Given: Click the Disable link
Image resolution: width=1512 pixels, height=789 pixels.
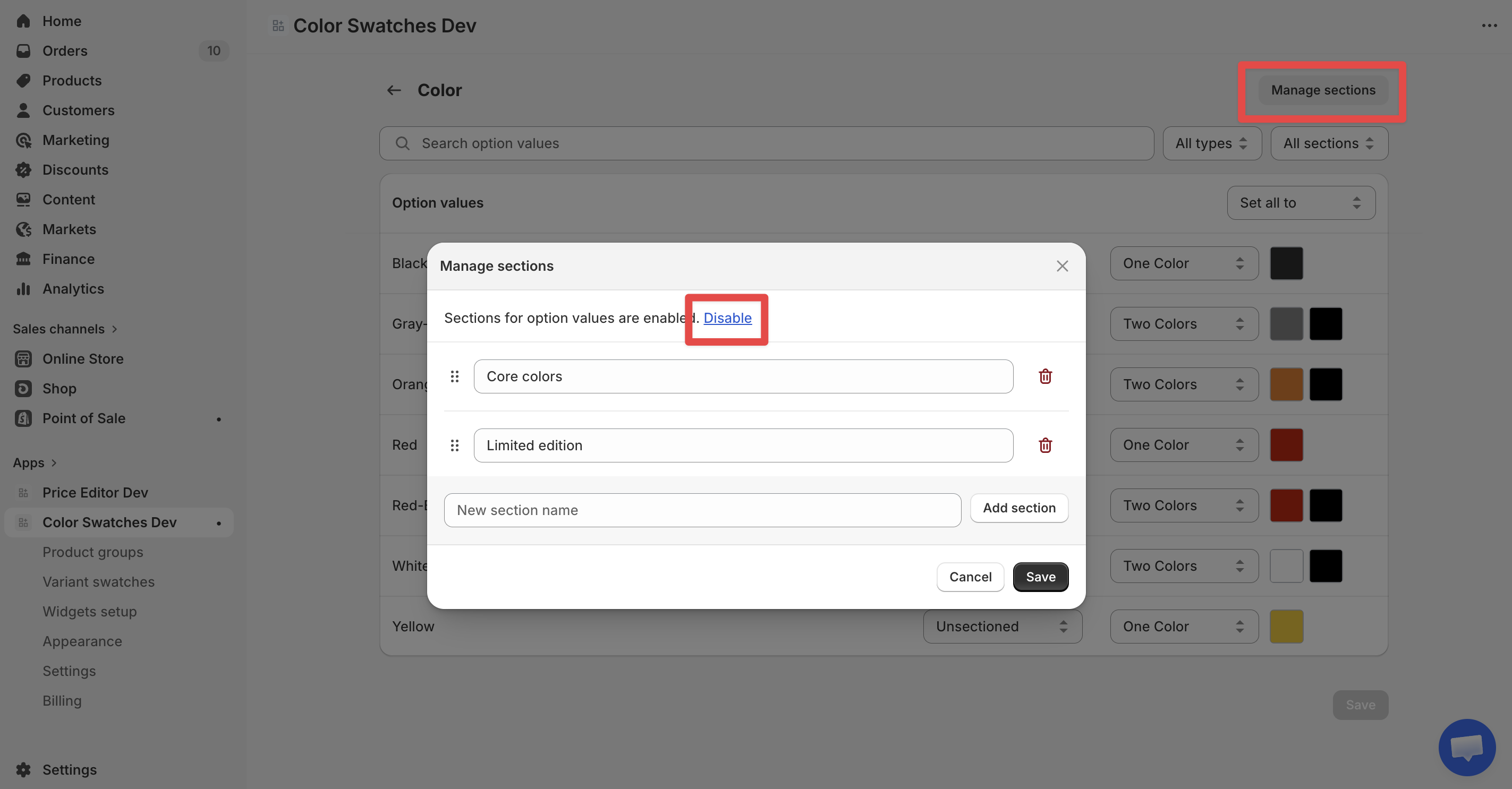Looking at the screenshot, I should 727,318.
